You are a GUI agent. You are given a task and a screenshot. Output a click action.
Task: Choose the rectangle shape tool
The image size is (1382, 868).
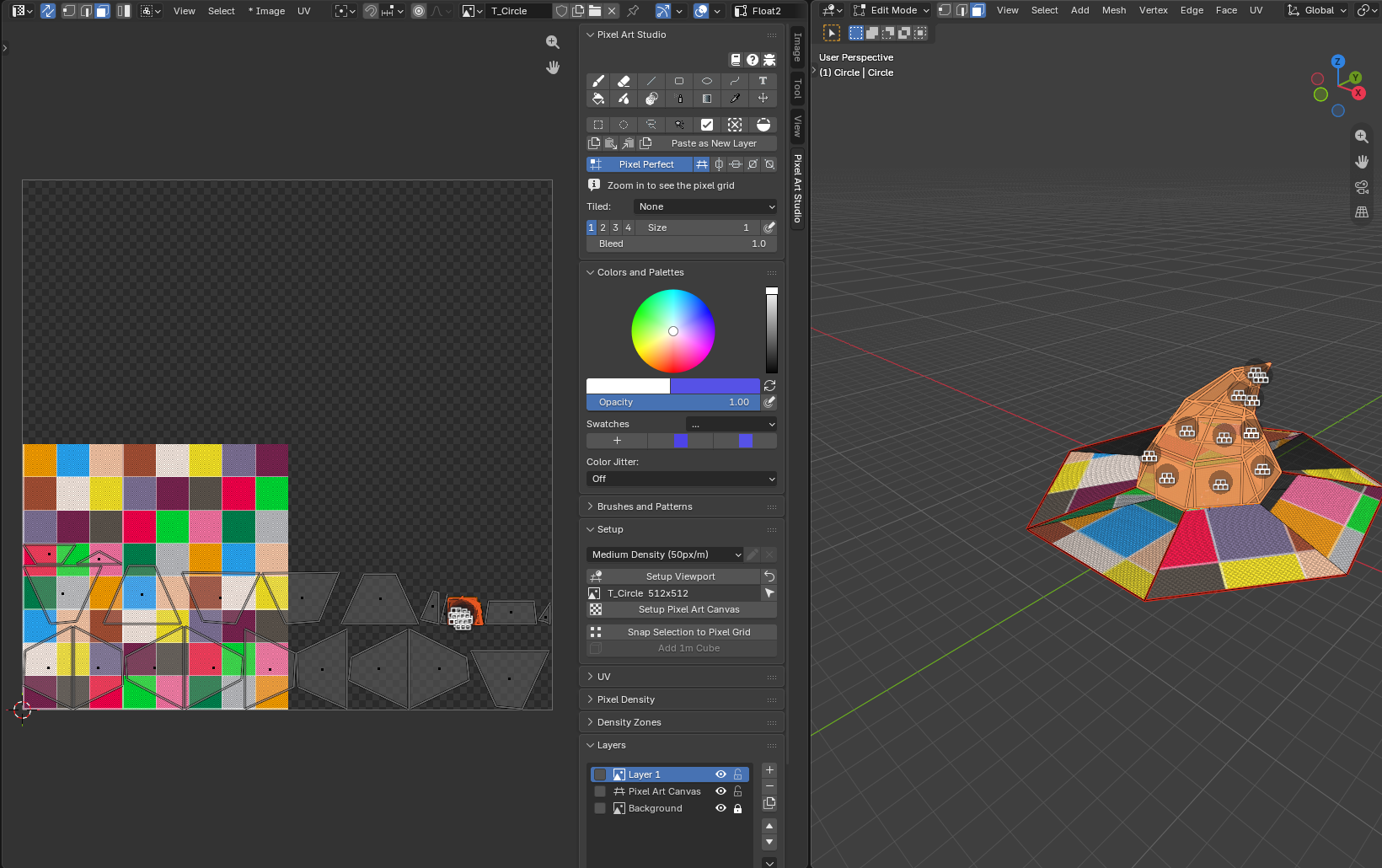679,81
